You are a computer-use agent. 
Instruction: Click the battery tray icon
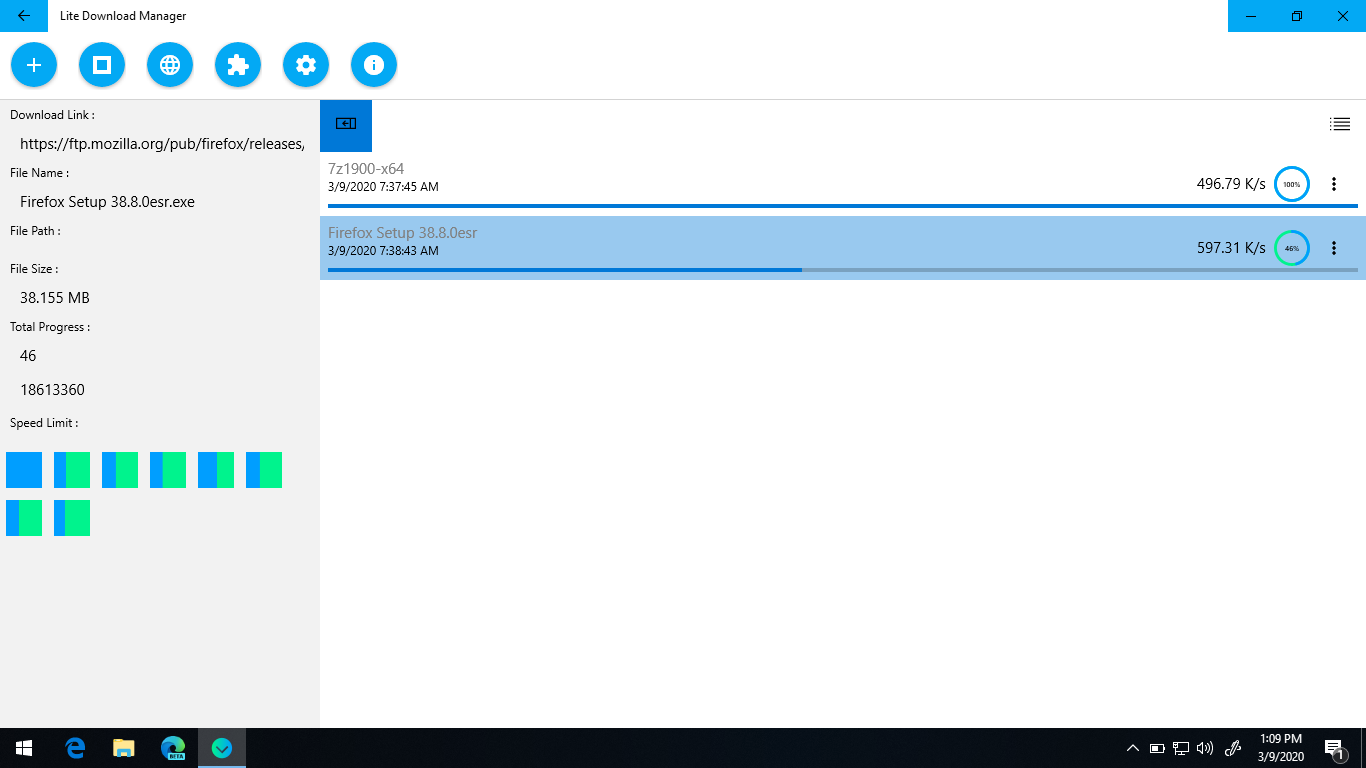pos(1157,748)
